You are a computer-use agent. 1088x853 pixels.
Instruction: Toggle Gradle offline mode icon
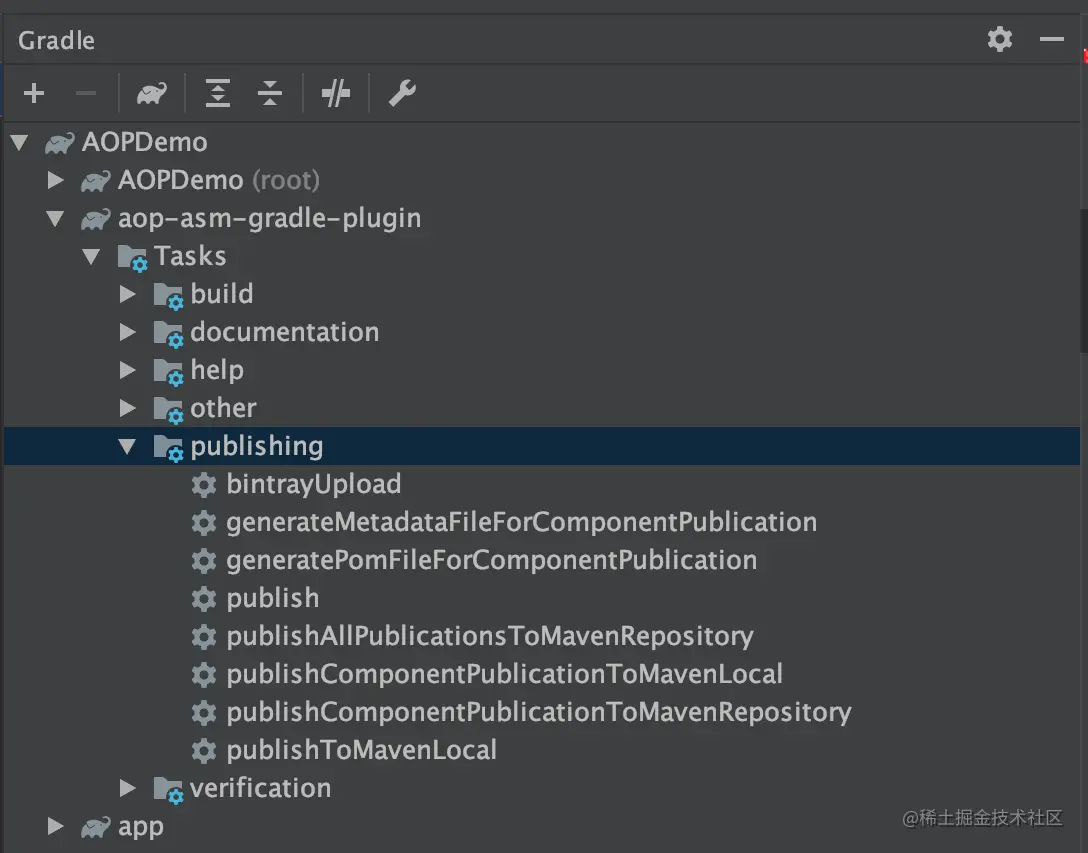coord(335,93)
